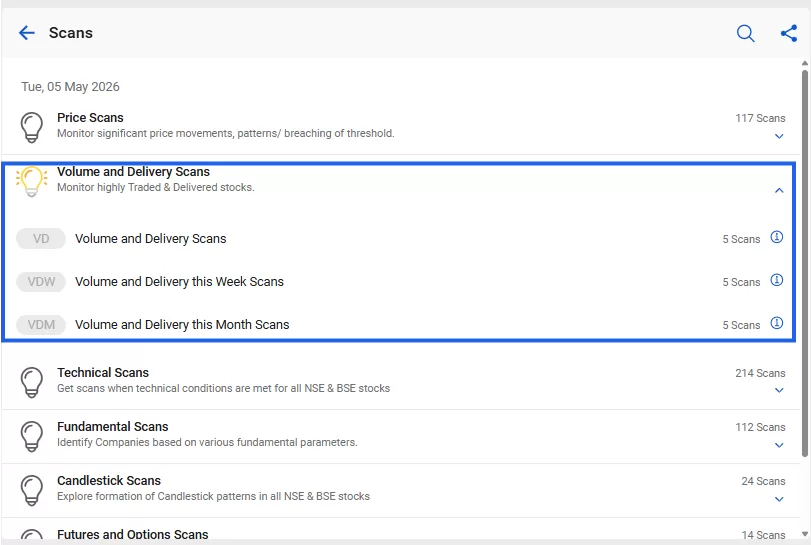811x545 pixels.
Task: Click the Technical Scans bulb icon
Action: pyautogui.click(x=32, y=382)
